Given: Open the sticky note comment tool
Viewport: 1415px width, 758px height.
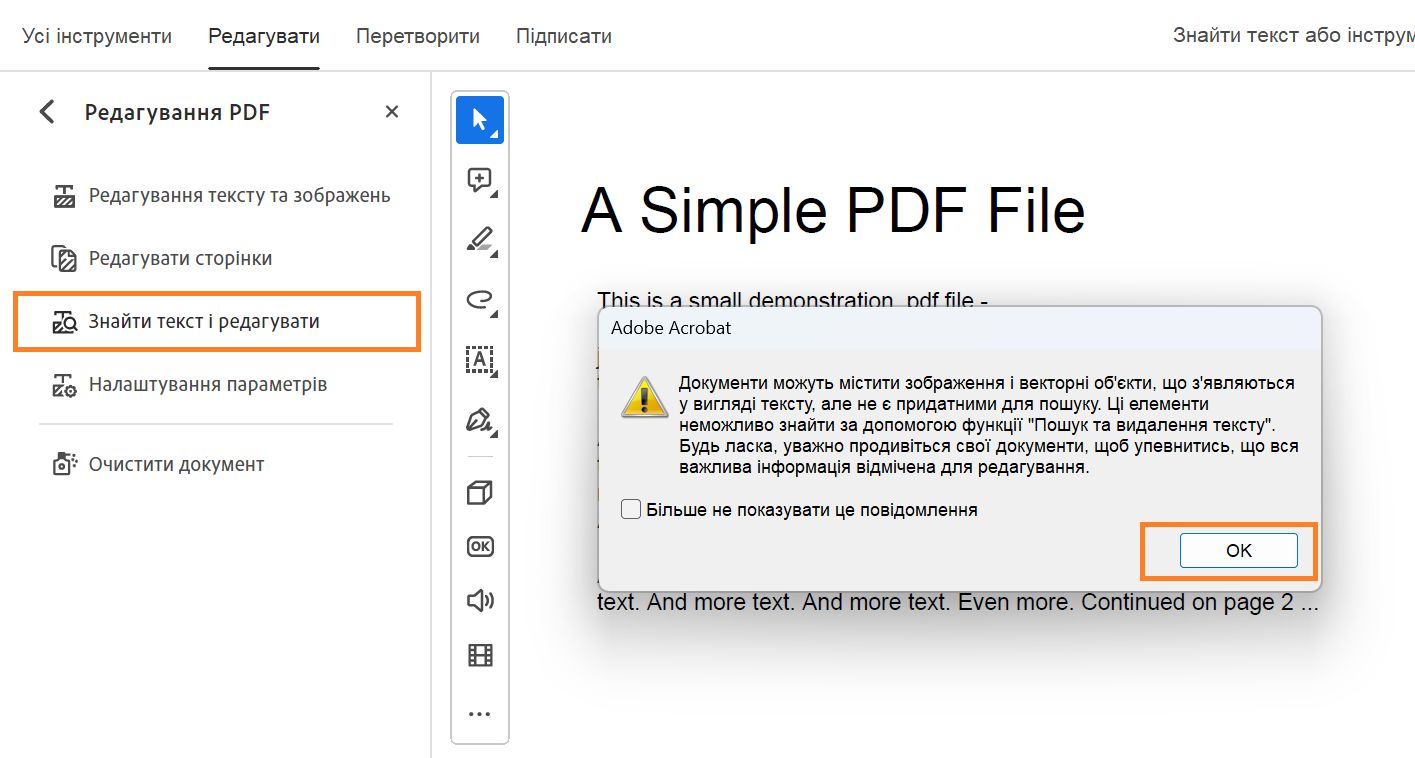Looking at the screenshot, I should tap(479, 179).
